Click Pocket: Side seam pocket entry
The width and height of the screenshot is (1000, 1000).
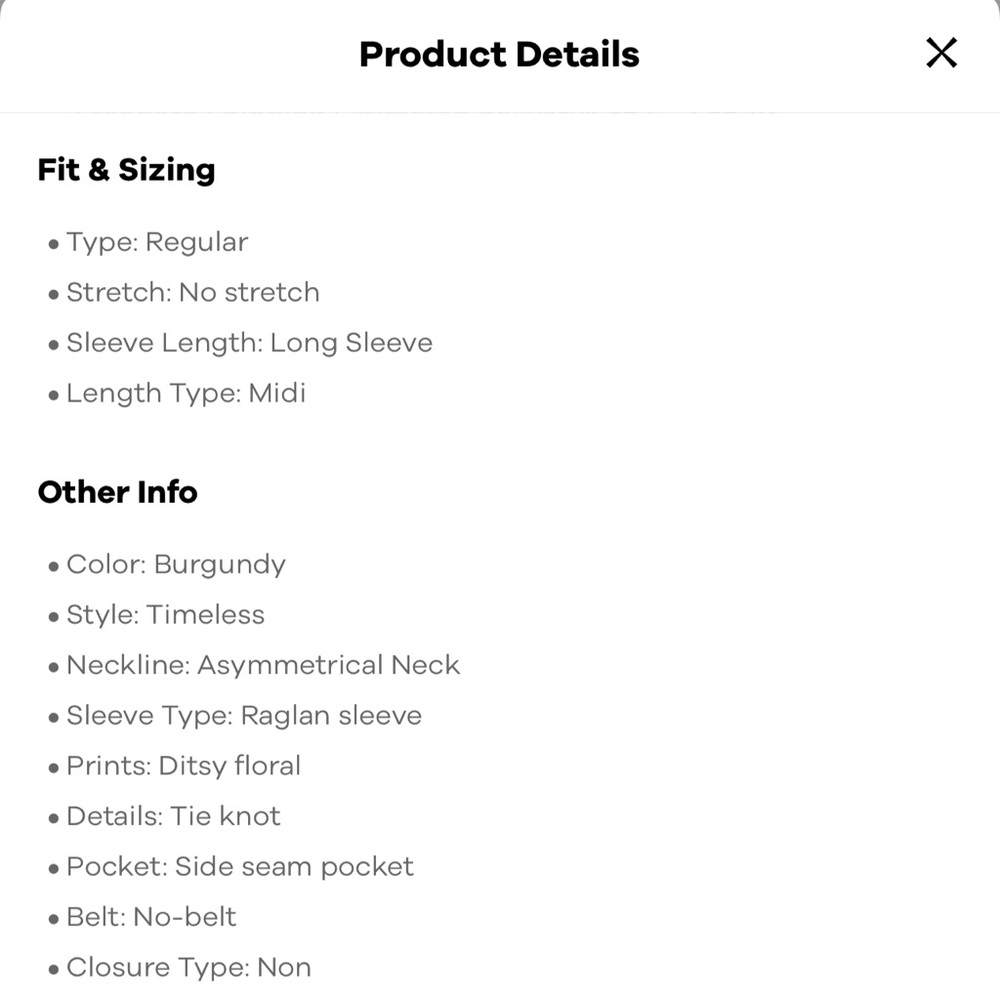tap(240, 867)
